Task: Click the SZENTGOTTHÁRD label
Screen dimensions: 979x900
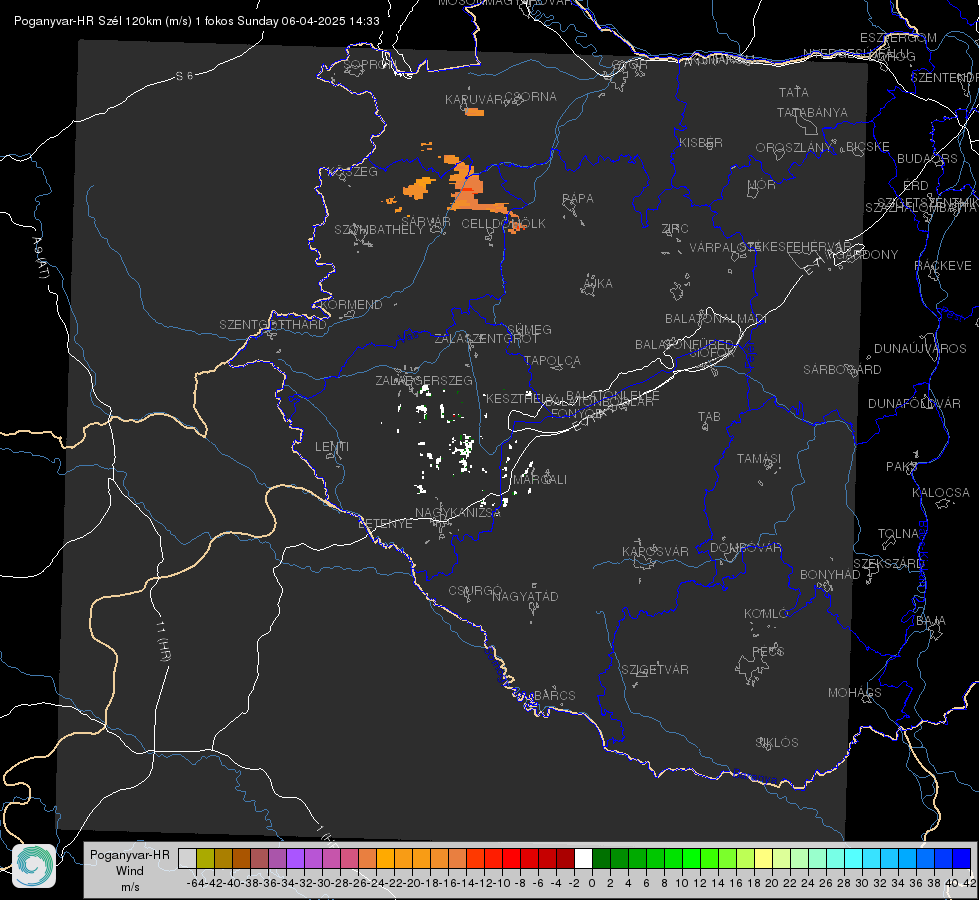Action: [273, 325]
